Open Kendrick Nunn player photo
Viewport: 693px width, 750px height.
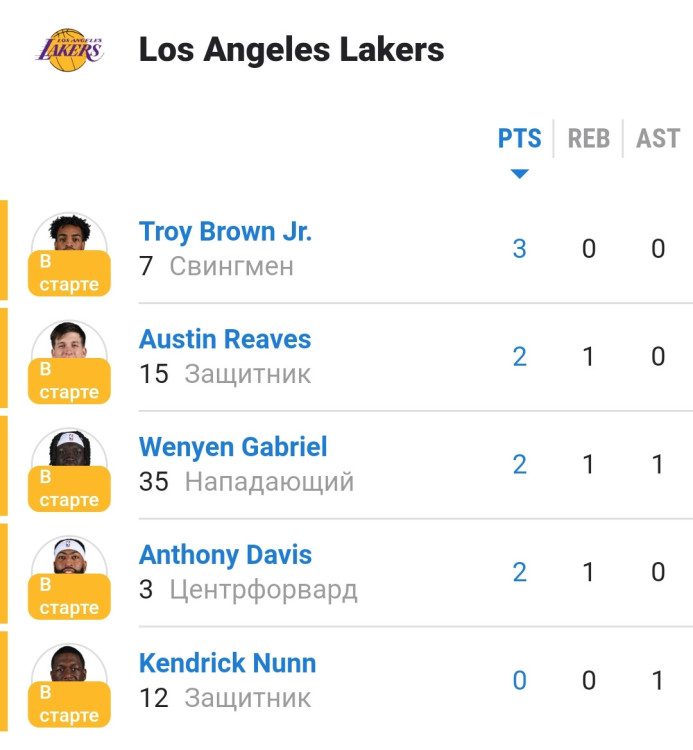(69, 664)
